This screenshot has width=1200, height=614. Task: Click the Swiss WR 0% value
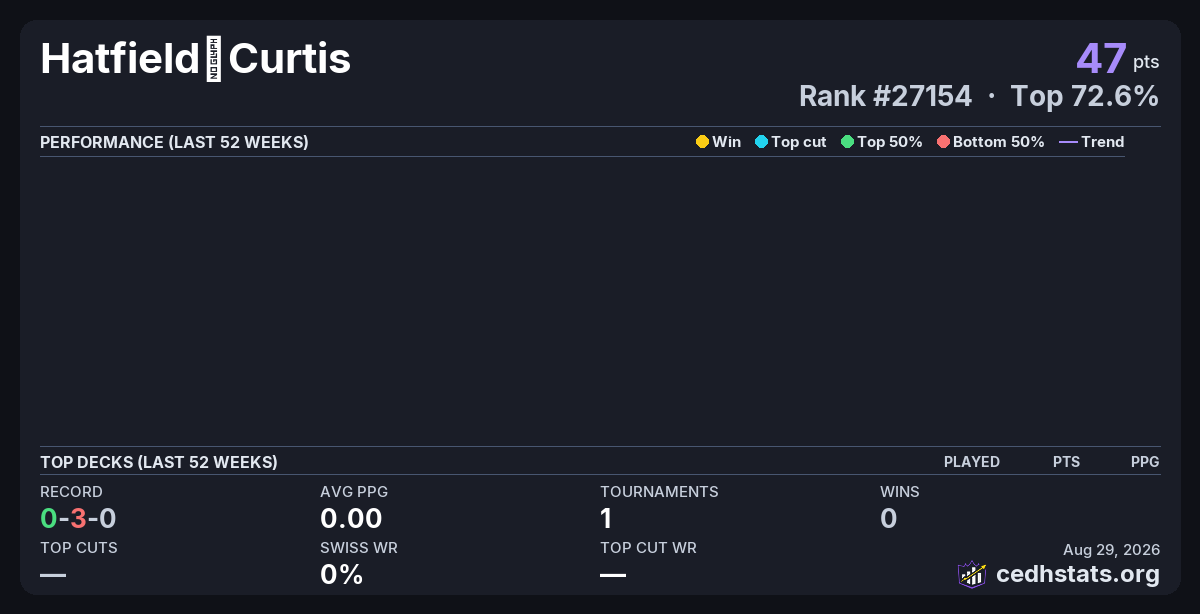pyautogui.click(x=341, y=574)
